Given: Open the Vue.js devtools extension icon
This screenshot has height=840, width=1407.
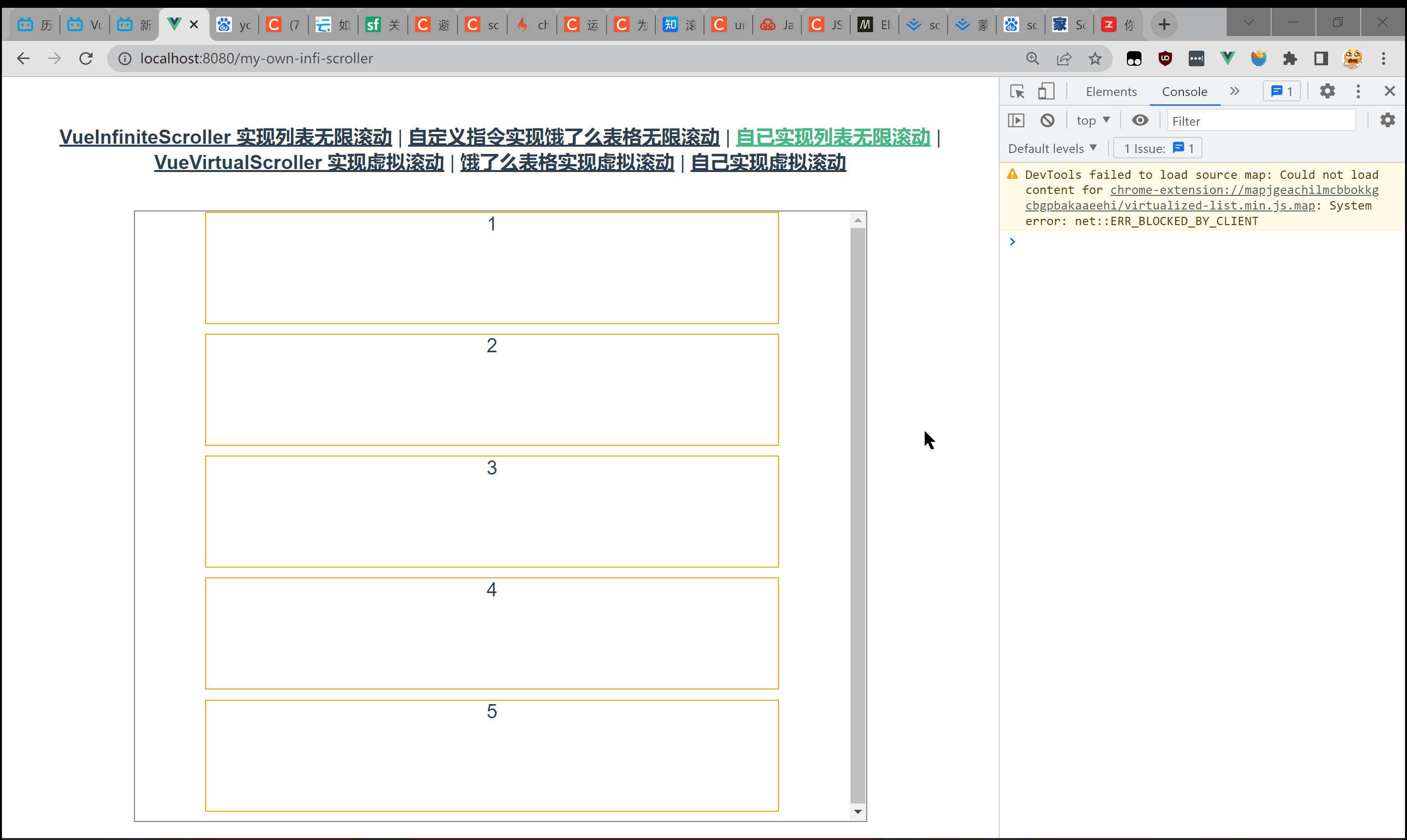Looking at the screenshot, I should pos(1227,58).
